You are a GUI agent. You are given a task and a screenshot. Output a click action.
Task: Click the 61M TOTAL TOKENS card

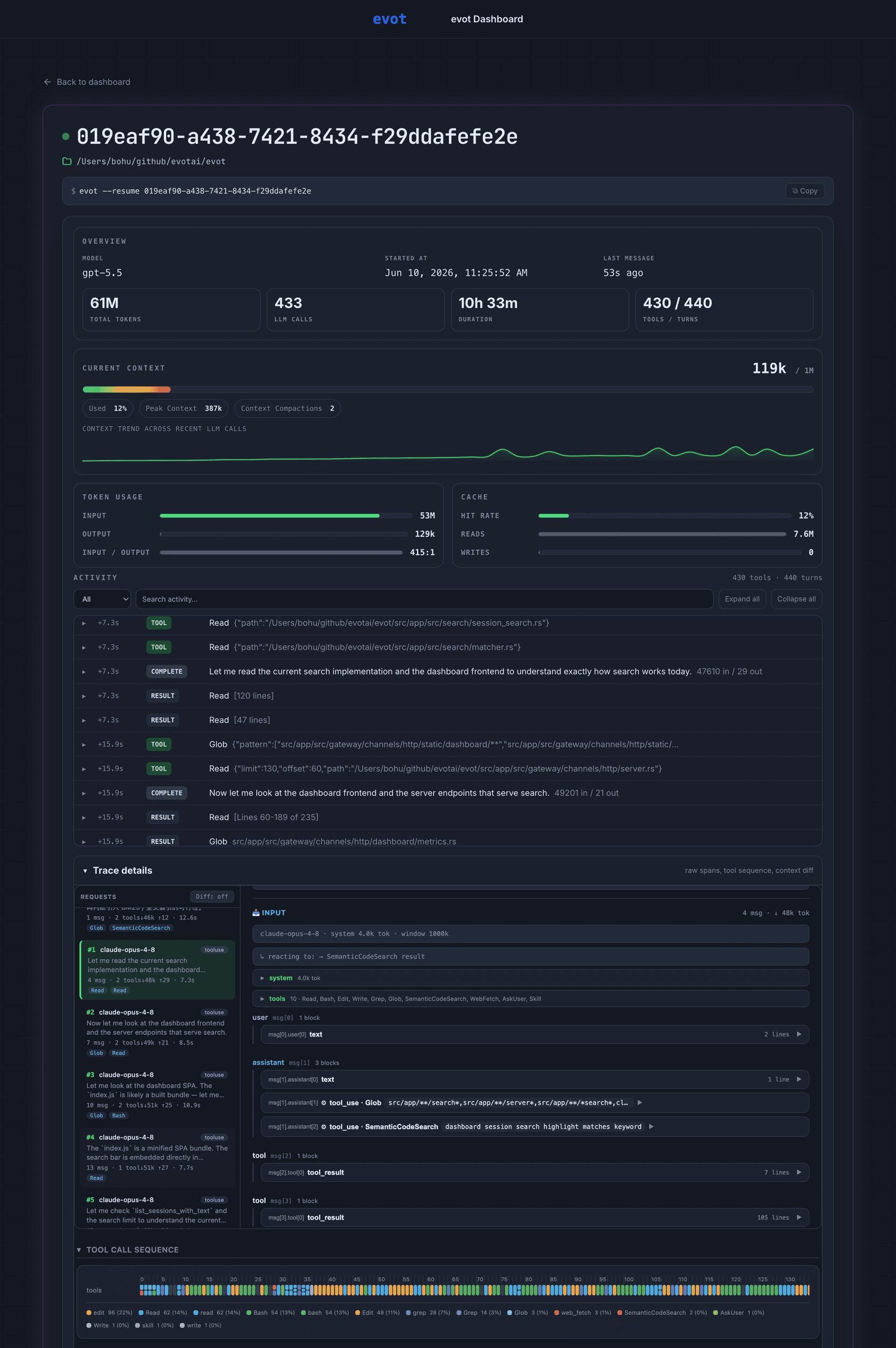tap(171, 309)
